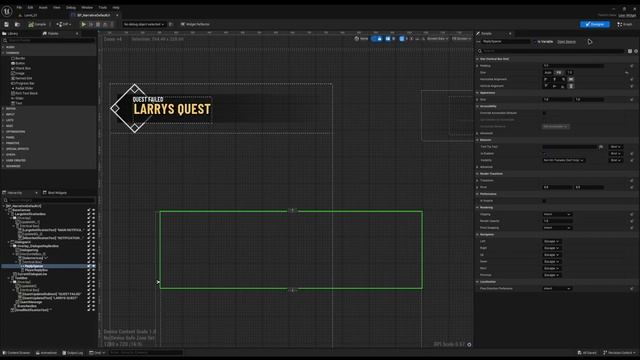
Task: Select the Rich Text Block widget in palette
Action: (24, 93)
